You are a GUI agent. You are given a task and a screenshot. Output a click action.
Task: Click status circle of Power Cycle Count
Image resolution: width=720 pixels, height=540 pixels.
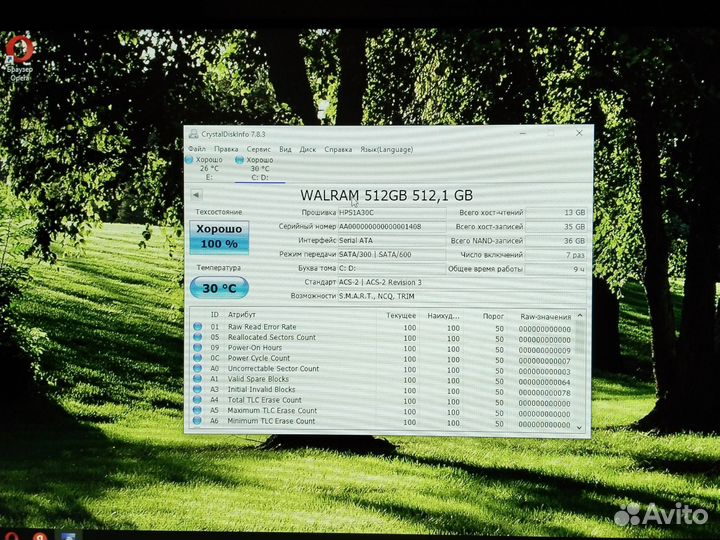197,358
